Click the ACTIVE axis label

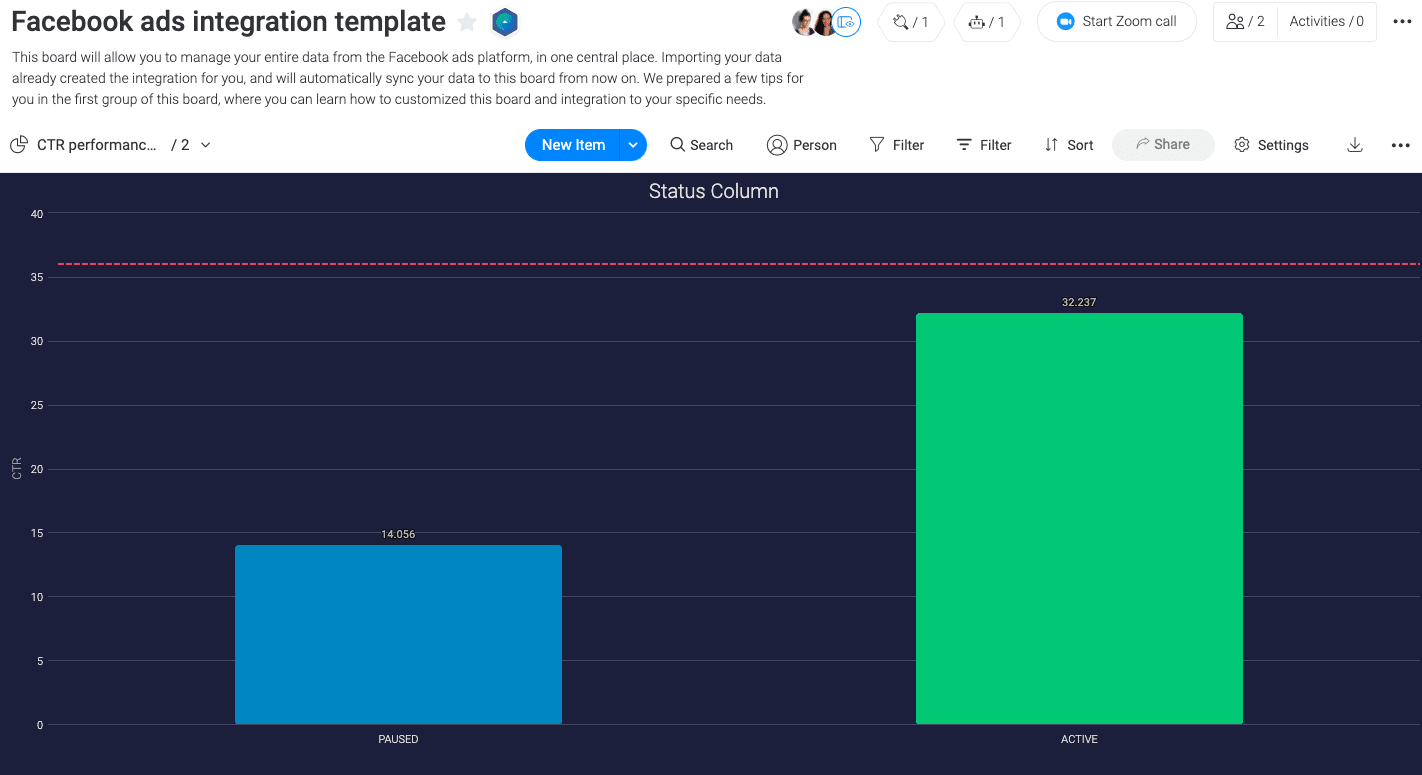click(x=1079, y=739)
